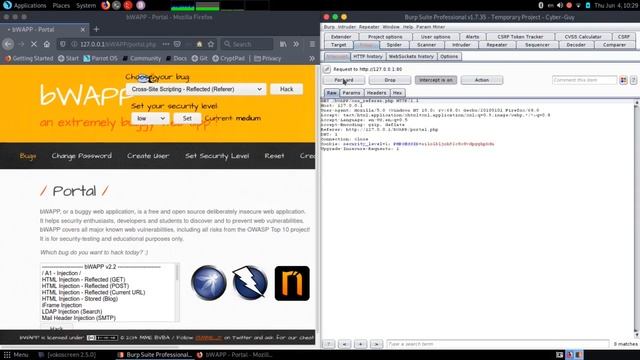Open the Action dropdown button
Viewport: 640px width, 360px height.
tap(482, 80)
